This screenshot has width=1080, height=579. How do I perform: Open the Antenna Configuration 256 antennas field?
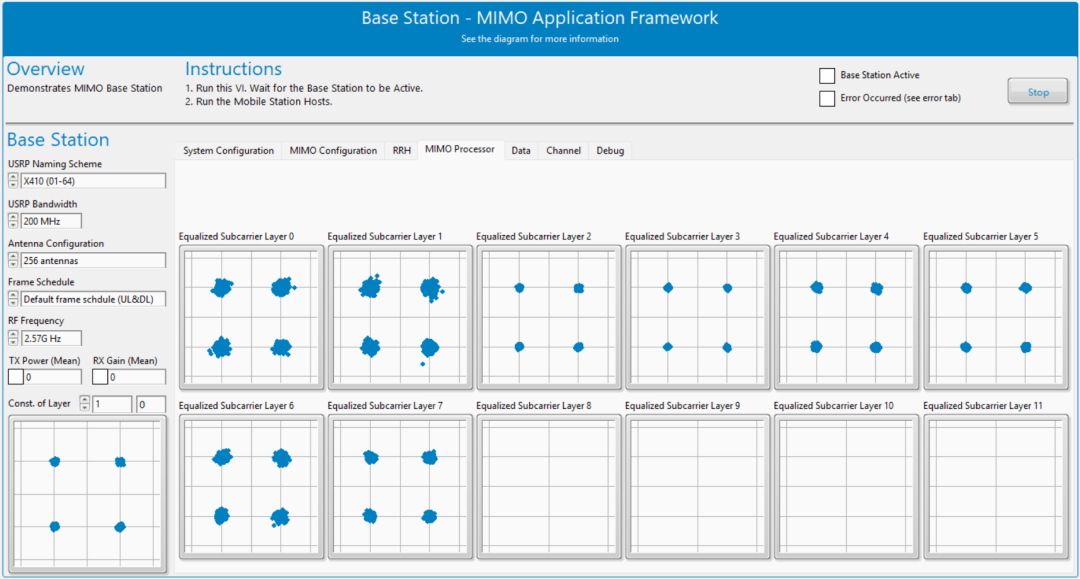(93, 260)
